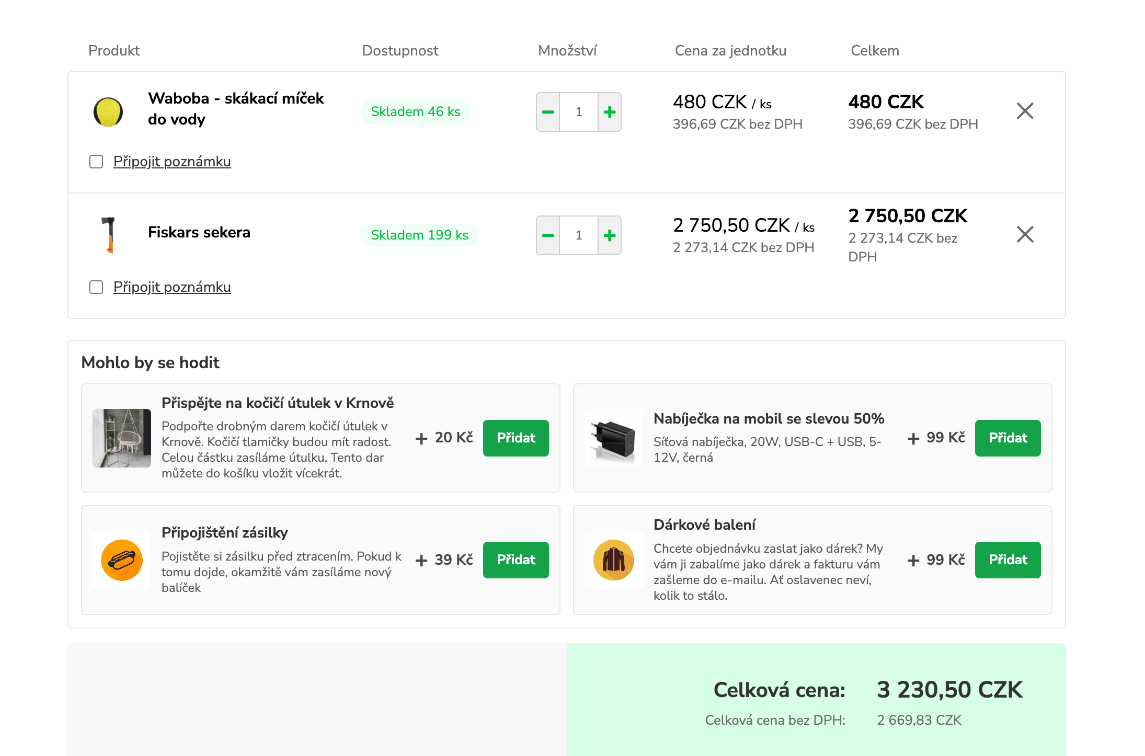
Task: Add mobile charger for 99 Kč
Action: click(1007, 438)
